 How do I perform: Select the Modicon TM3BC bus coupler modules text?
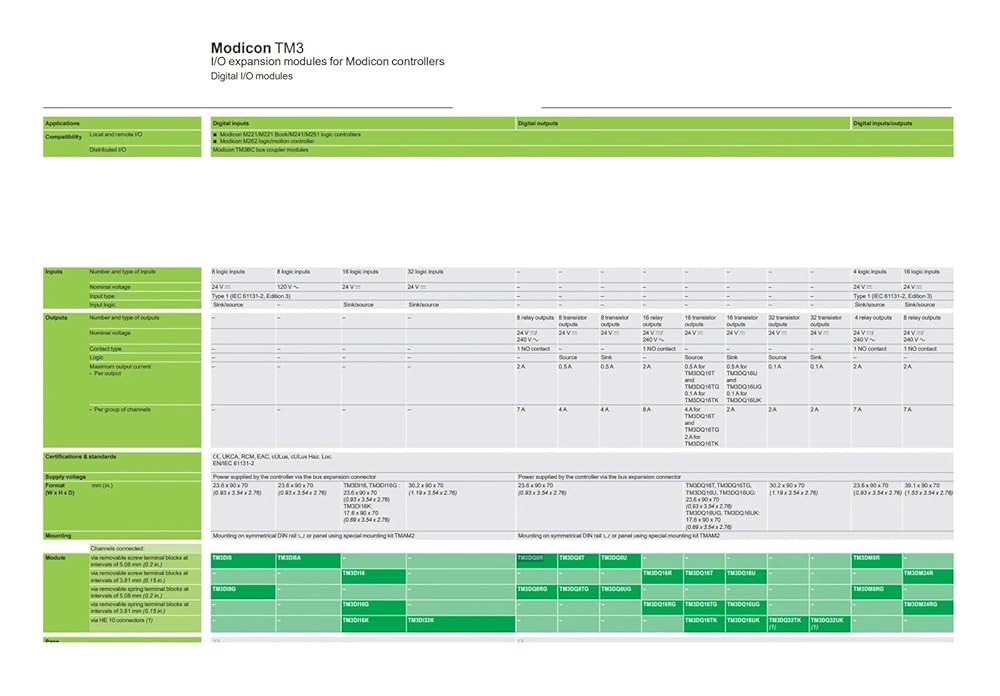[x=261, y=150]
